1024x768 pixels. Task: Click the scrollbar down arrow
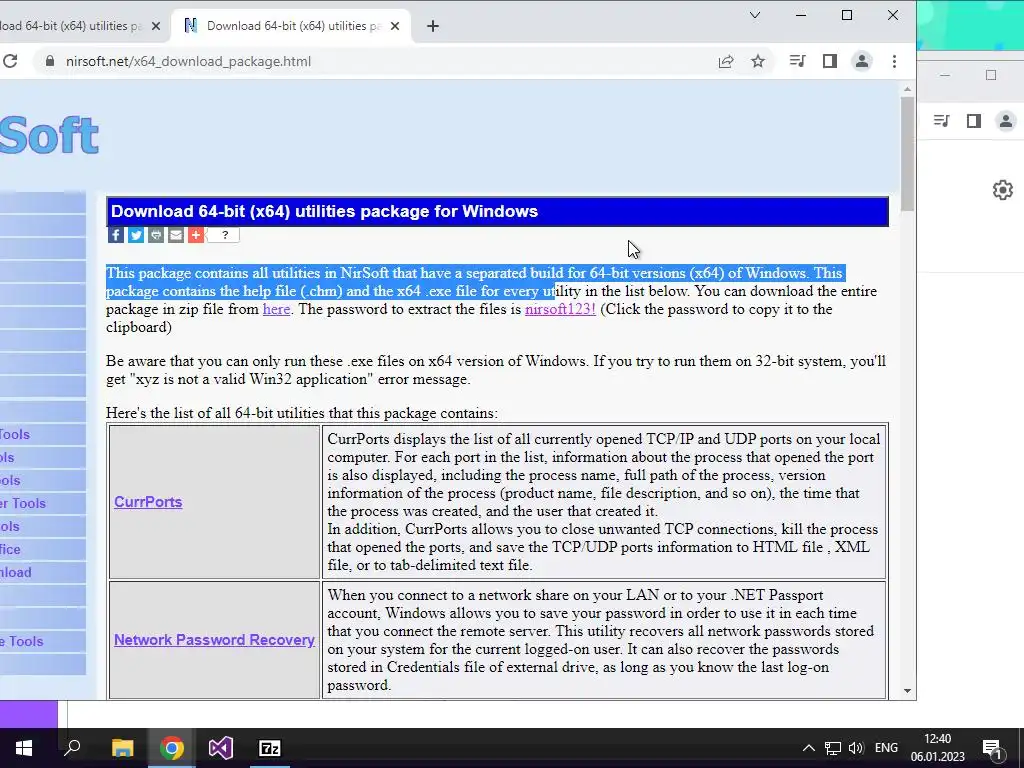(907, 690)
